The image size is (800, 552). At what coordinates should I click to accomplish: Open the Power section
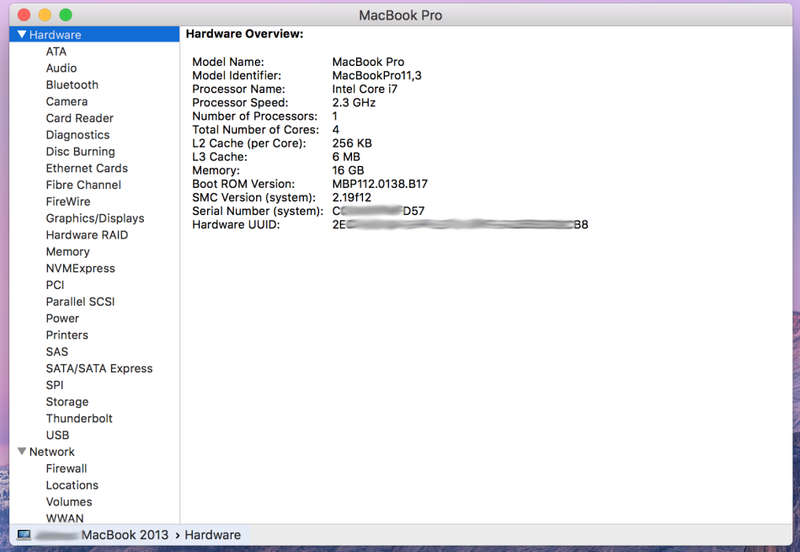tap(62, 318)
